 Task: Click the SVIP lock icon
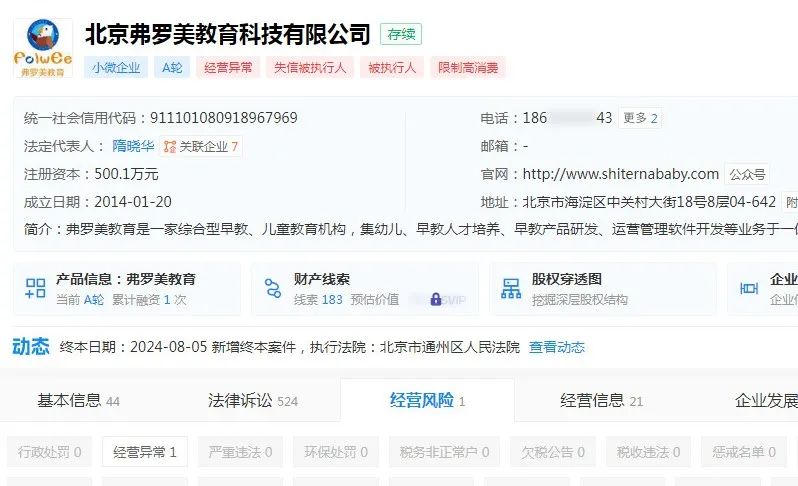pyautogui.click(x=436, y=299)
